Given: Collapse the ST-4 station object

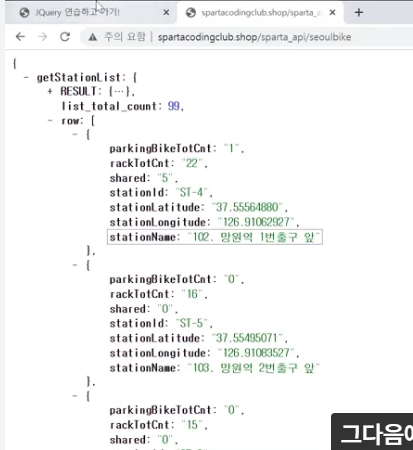Looking at the screenshot, I should (x=75, y=134).
